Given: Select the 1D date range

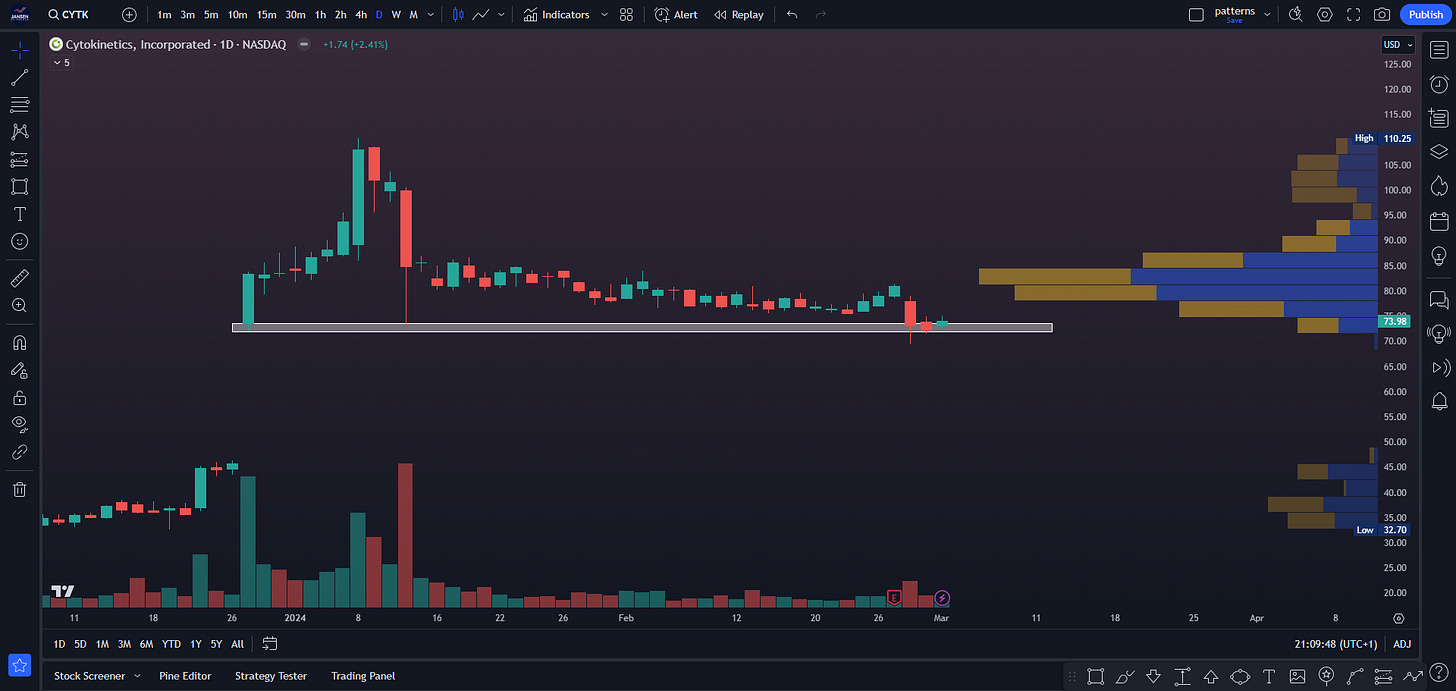Looking at the screenshot, I should pyautogui.click(x=59, y=644).
